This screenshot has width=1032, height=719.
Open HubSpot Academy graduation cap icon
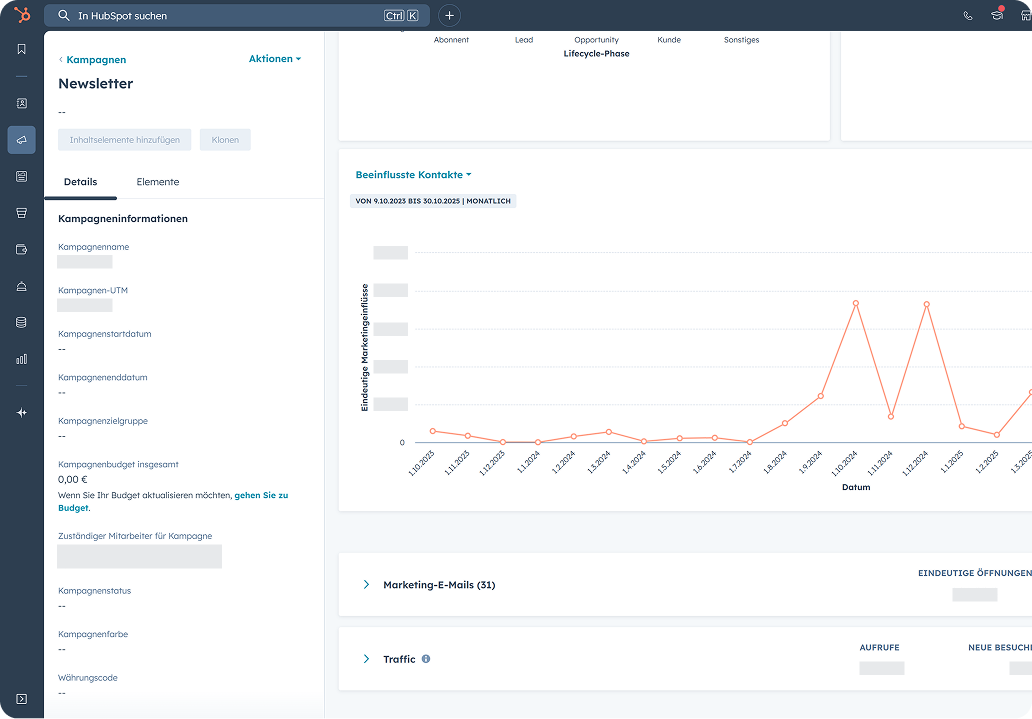[x=996, y=16]
